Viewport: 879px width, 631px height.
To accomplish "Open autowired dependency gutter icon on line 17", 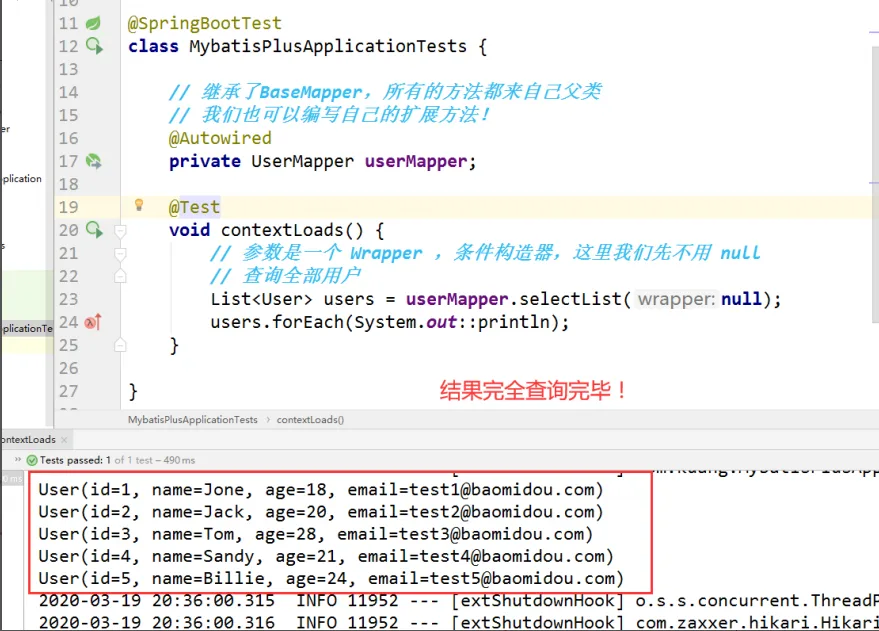I will point(94,161).
